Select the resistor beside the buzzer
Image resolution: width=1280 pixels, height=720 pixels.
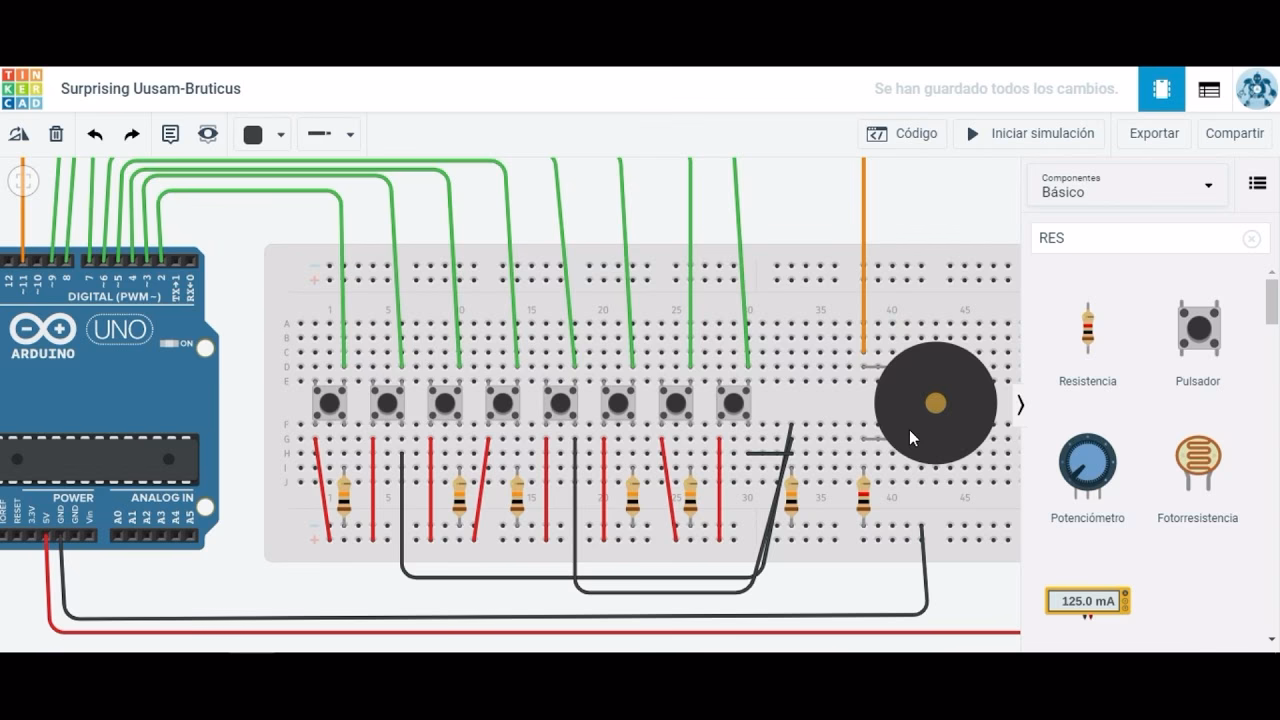click(x=864, y=494)
